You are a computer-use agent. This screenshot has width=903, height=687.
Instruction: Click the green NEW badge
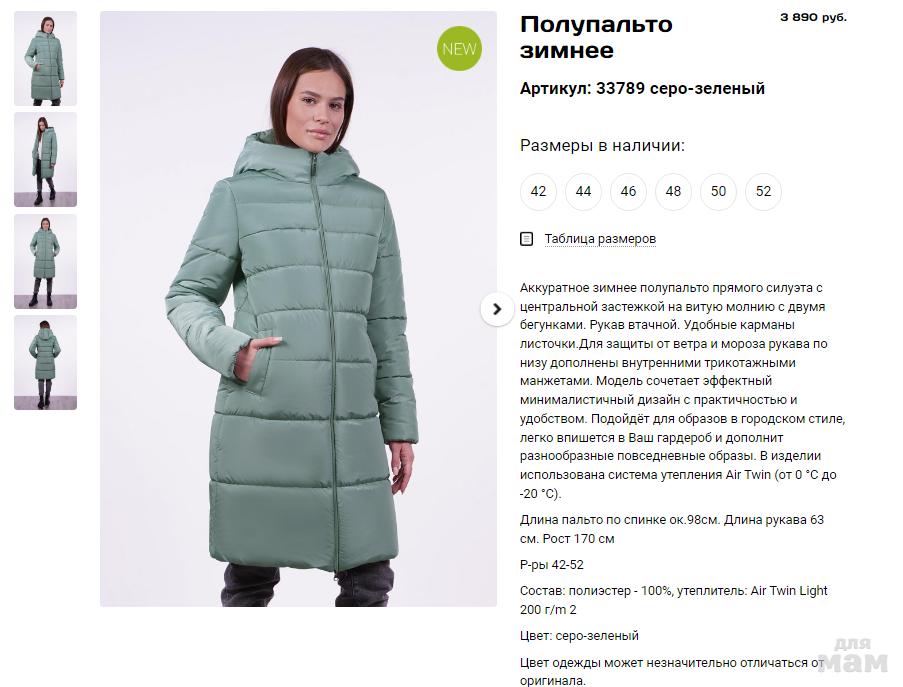click(459, 49)
